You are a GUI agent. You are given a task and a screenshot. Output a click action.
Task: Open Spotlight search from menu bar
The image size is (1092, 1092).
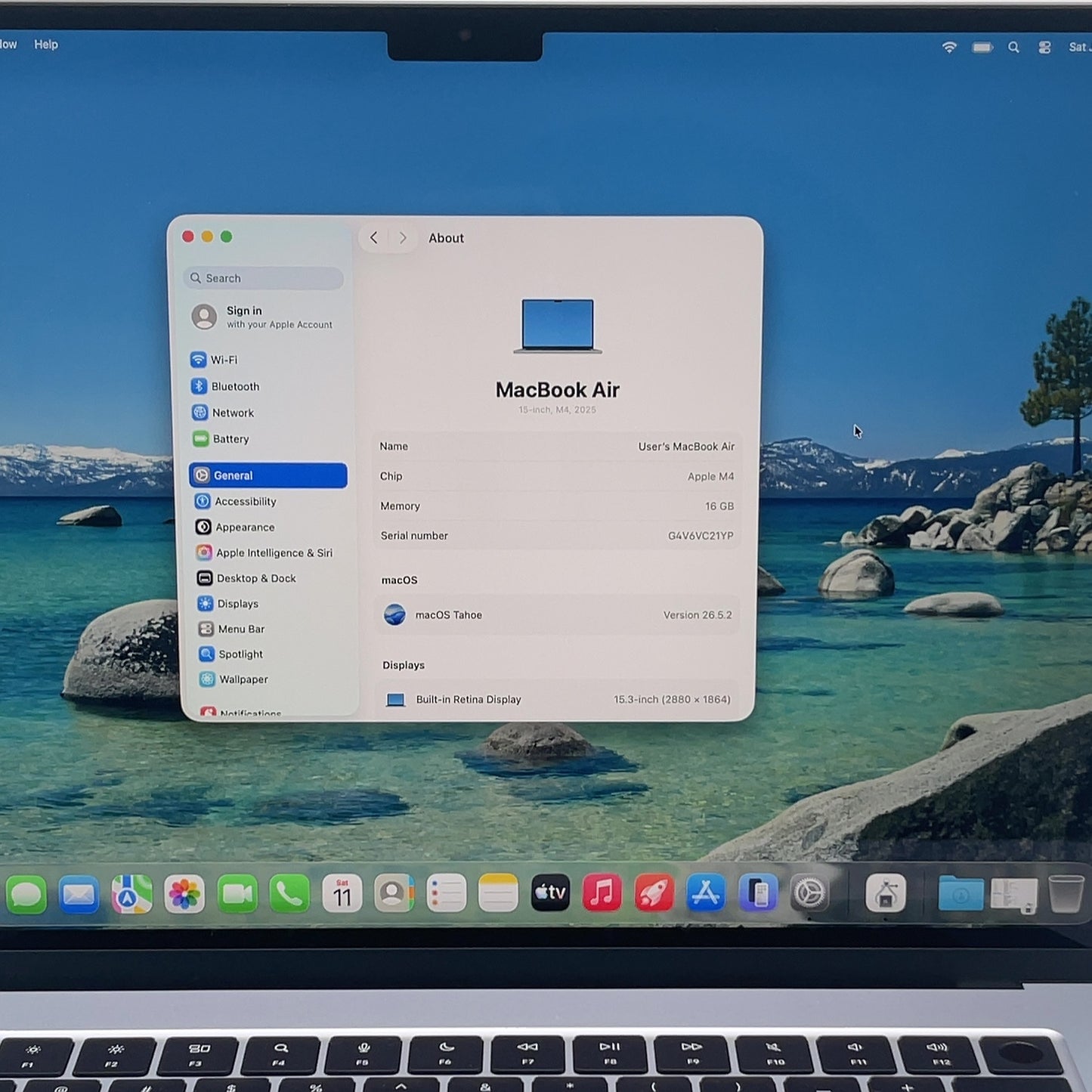click(1013, 48)
